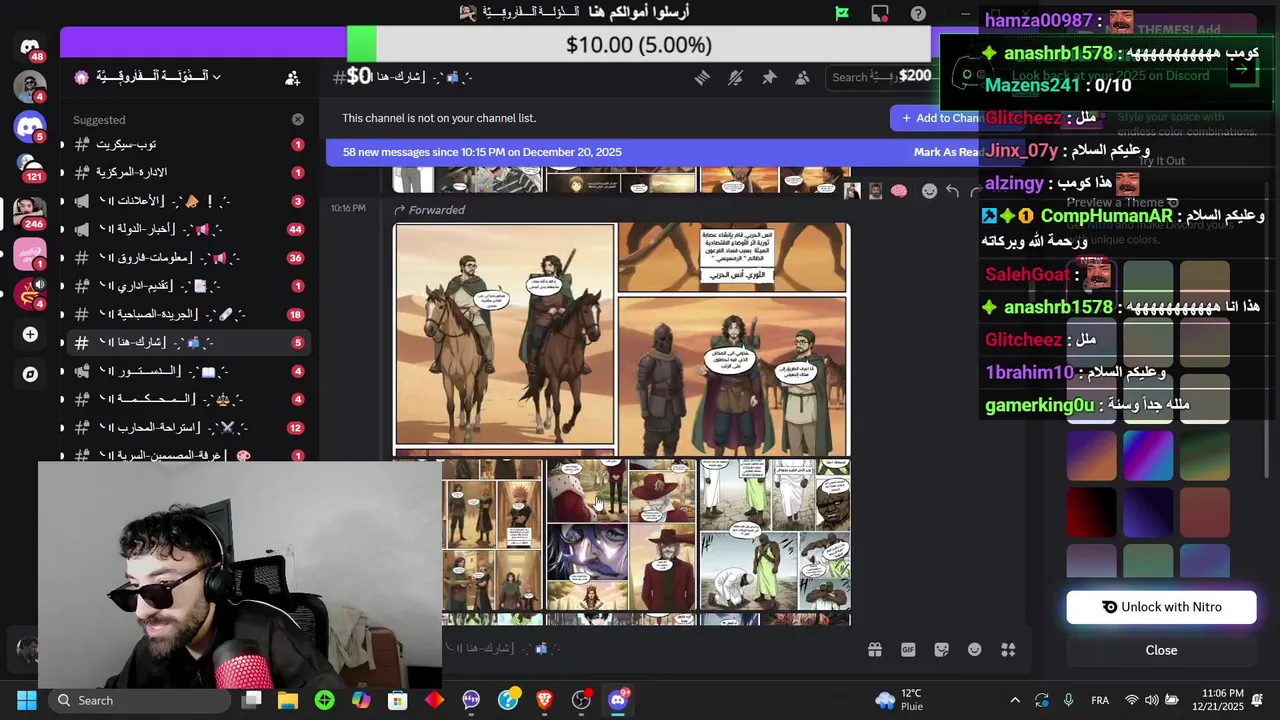Open the emoji picker in message bar
The image size is (1280, 720).
click(975, 650)
